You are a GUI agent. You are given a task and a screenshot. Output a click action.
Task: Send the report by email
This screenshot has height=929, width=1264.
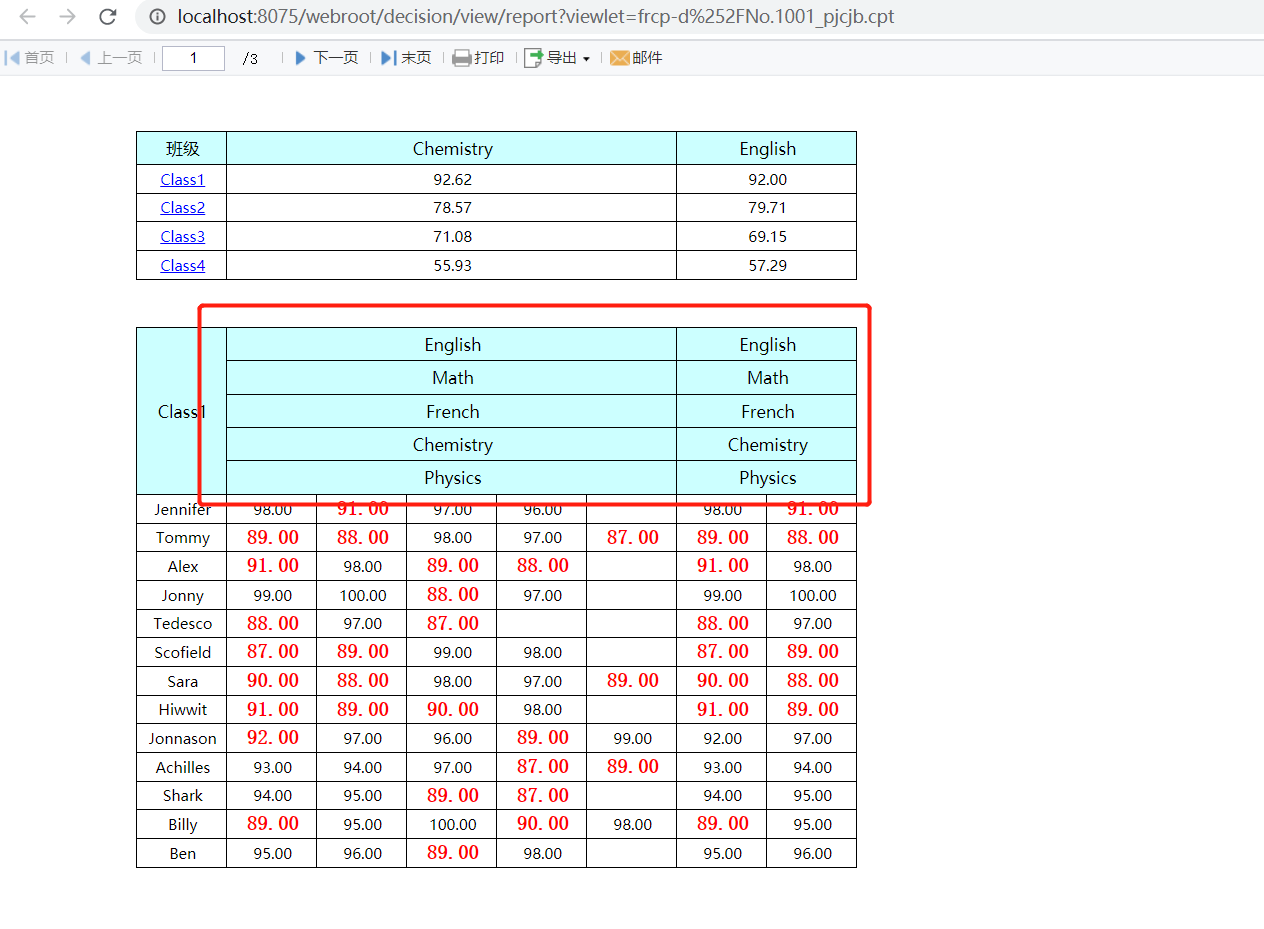tap(636, 58)
